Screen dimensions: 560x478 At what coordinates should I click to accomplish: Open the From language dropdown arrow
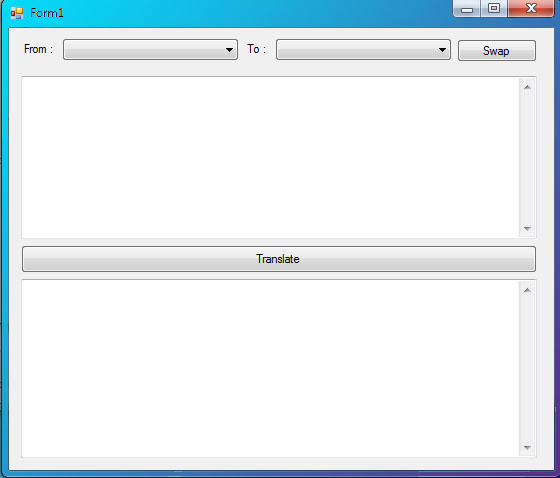229,50
